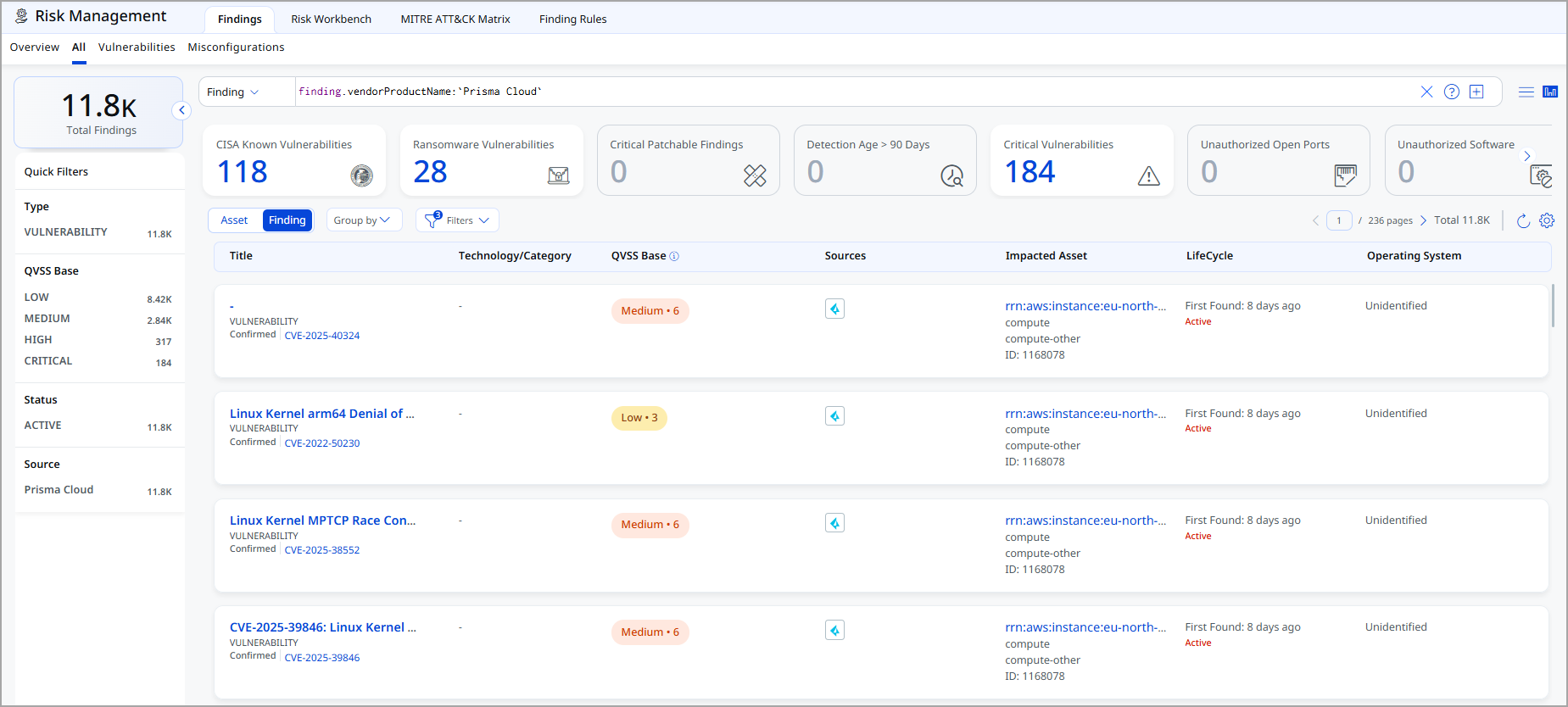This screenshot has height=707, width=1568.
Task: Open the CVE-2025-40324 link
Action: [x=321, y=336]
